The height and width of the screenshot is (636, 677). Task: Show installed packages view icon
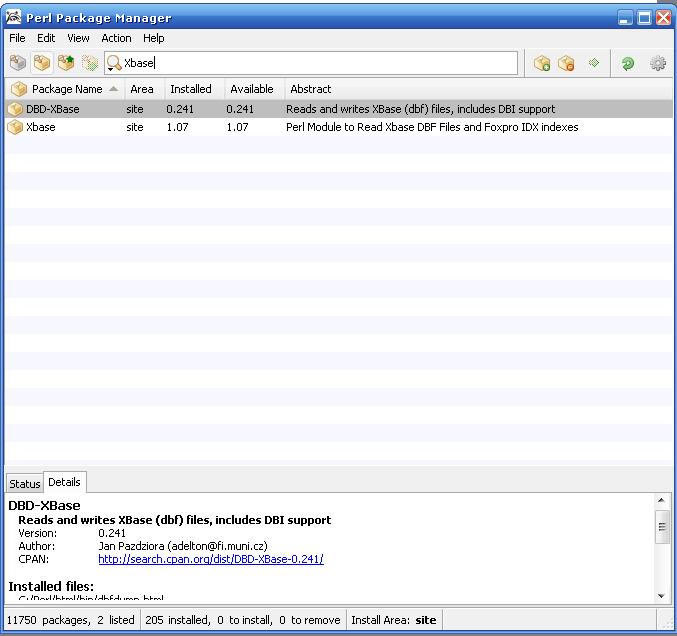click(x=41, y=63)
